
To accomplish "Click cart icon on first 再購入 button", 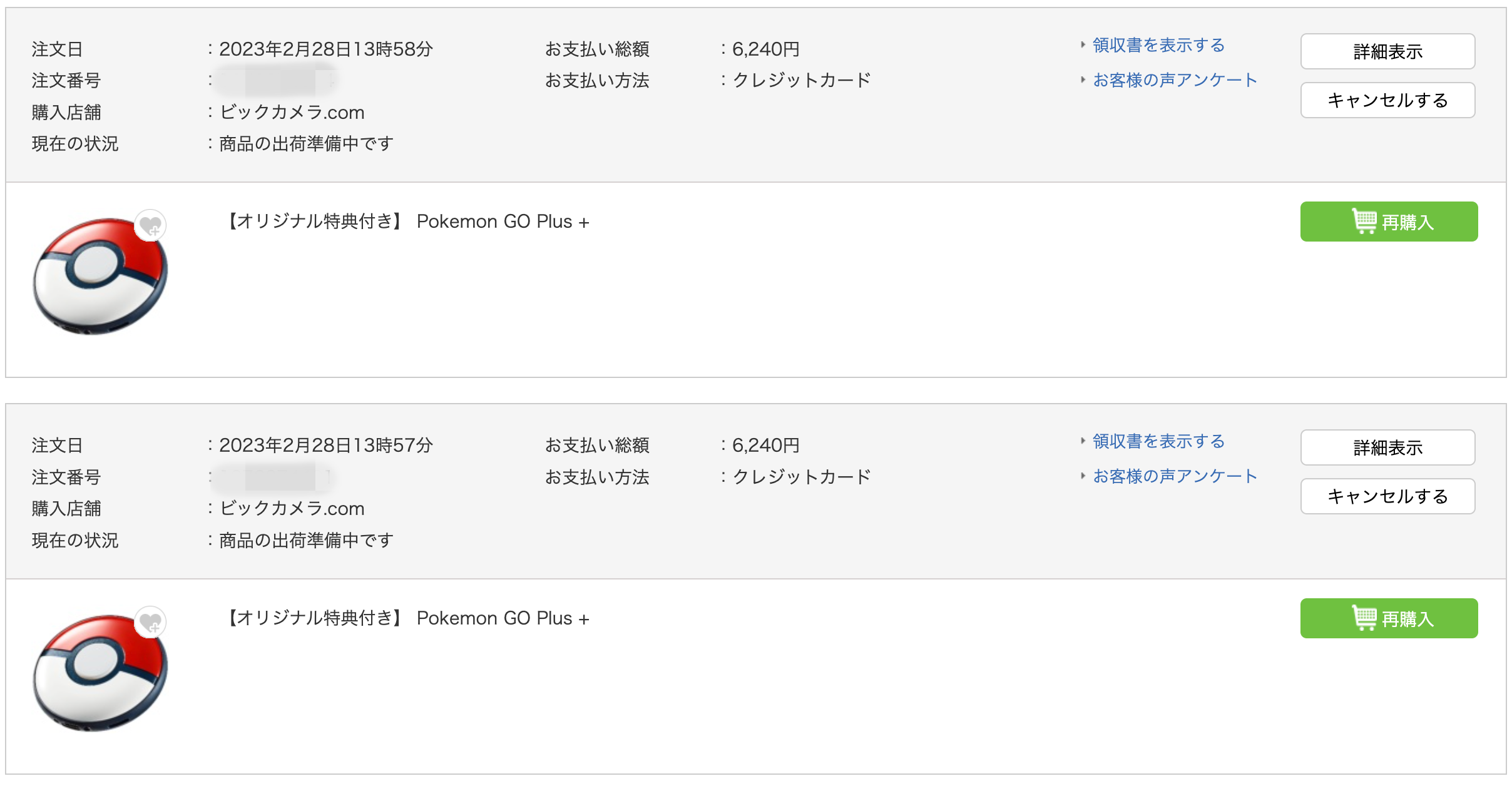I will coord(1364,221).
